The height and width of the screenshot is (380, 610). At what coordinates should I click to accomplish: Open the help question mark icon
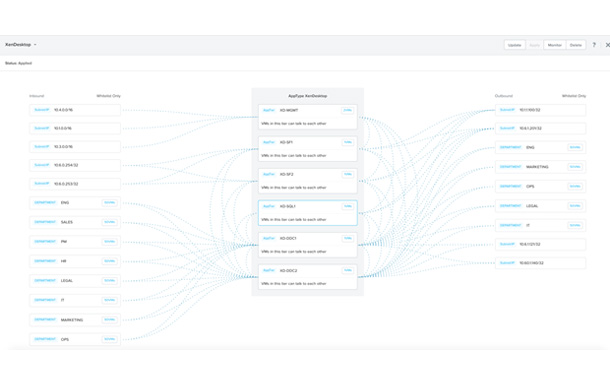point(594,45)
